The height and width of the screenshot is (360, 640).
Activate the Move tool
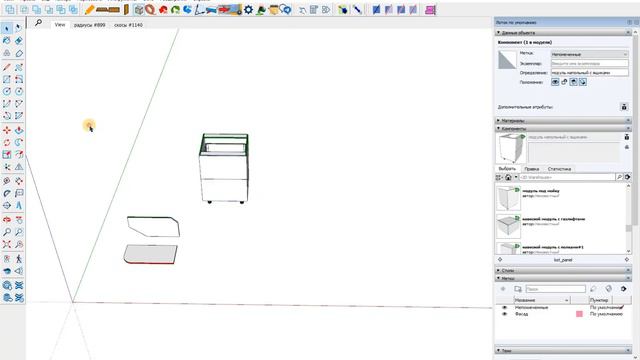click(7, 130)
